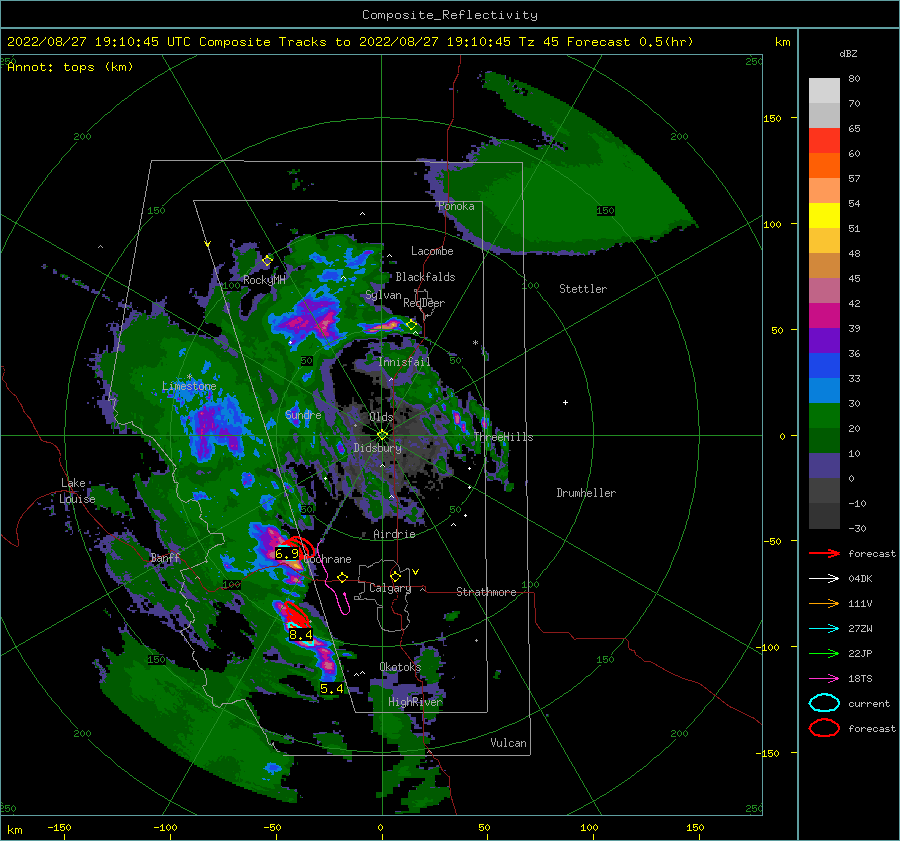
Task: Click the storm top label 8.4
Action: pos(300,634)
